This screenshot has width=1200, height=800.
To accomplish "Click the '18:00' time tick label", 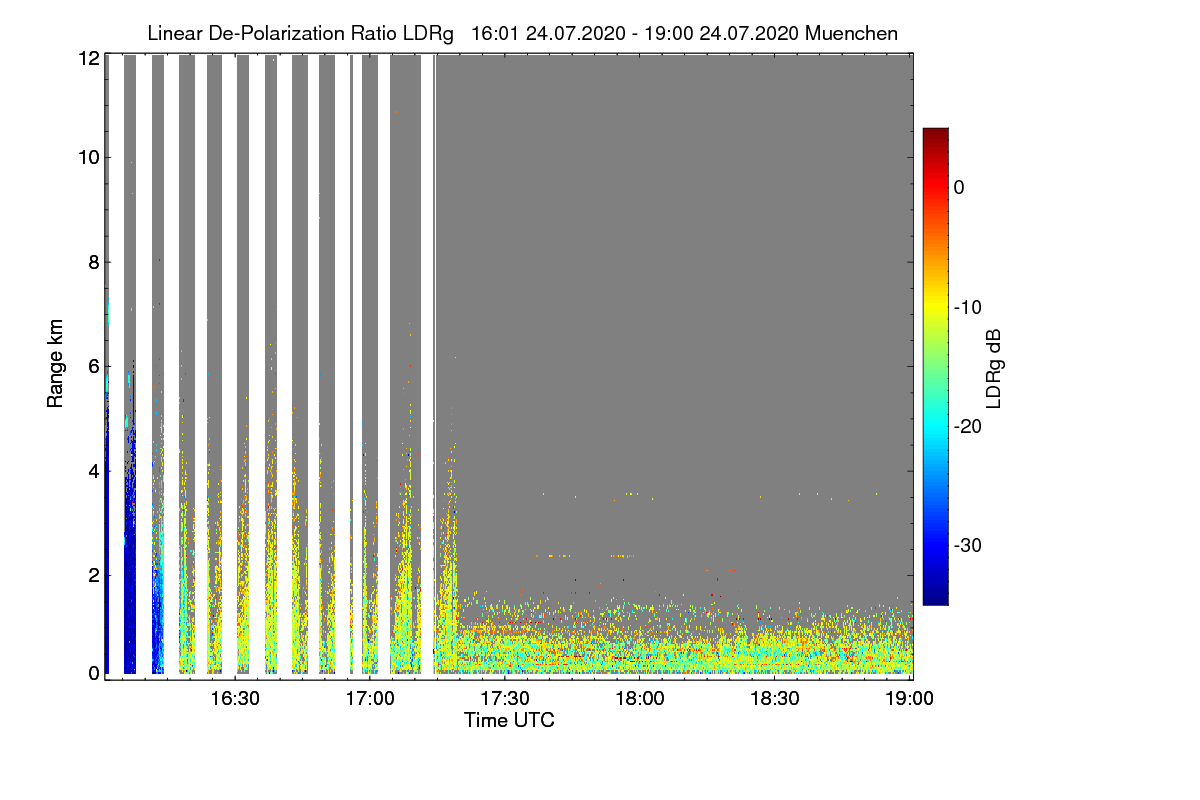I will [x=640, y=698].
